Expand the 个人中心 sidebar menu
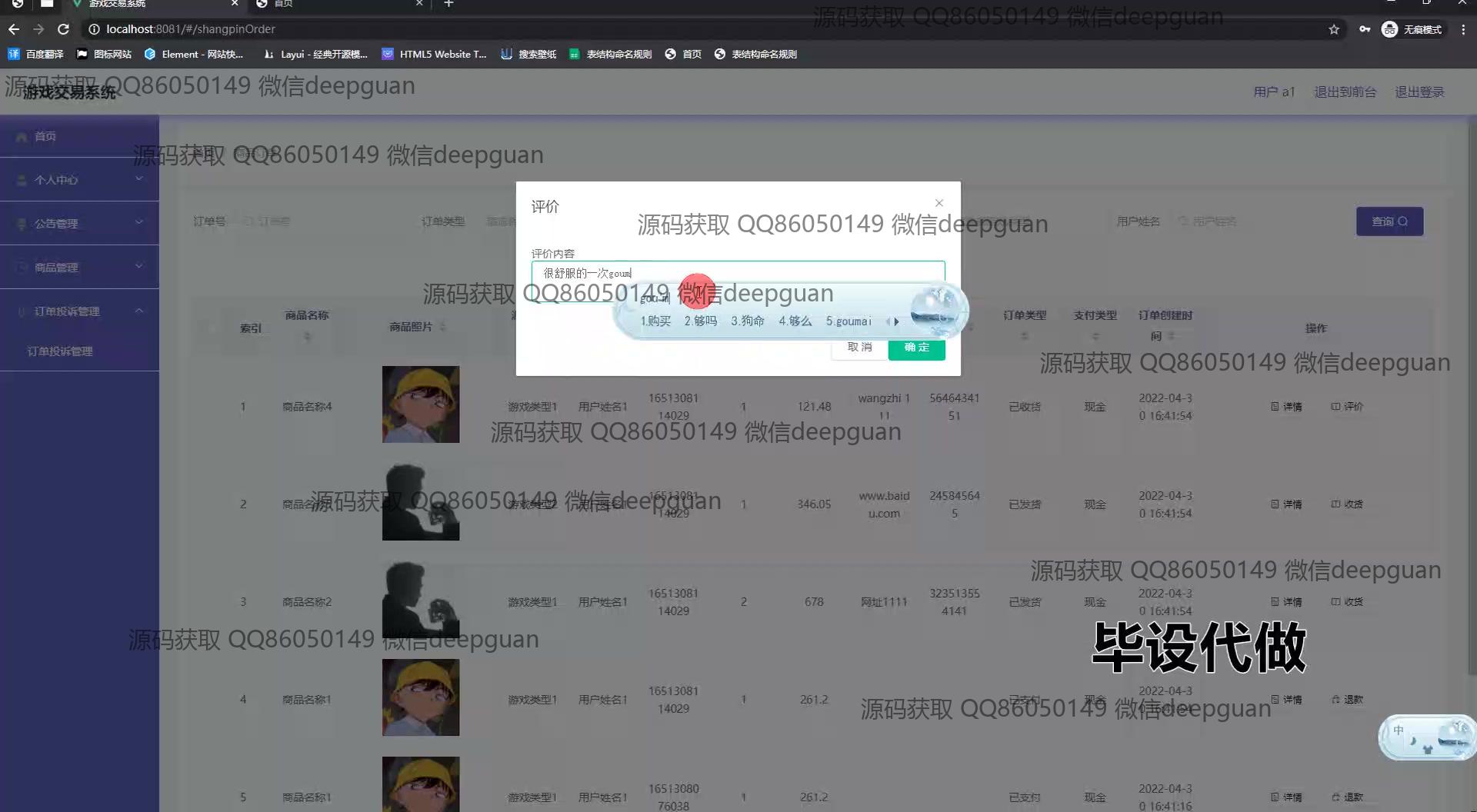 coord(79,180)
